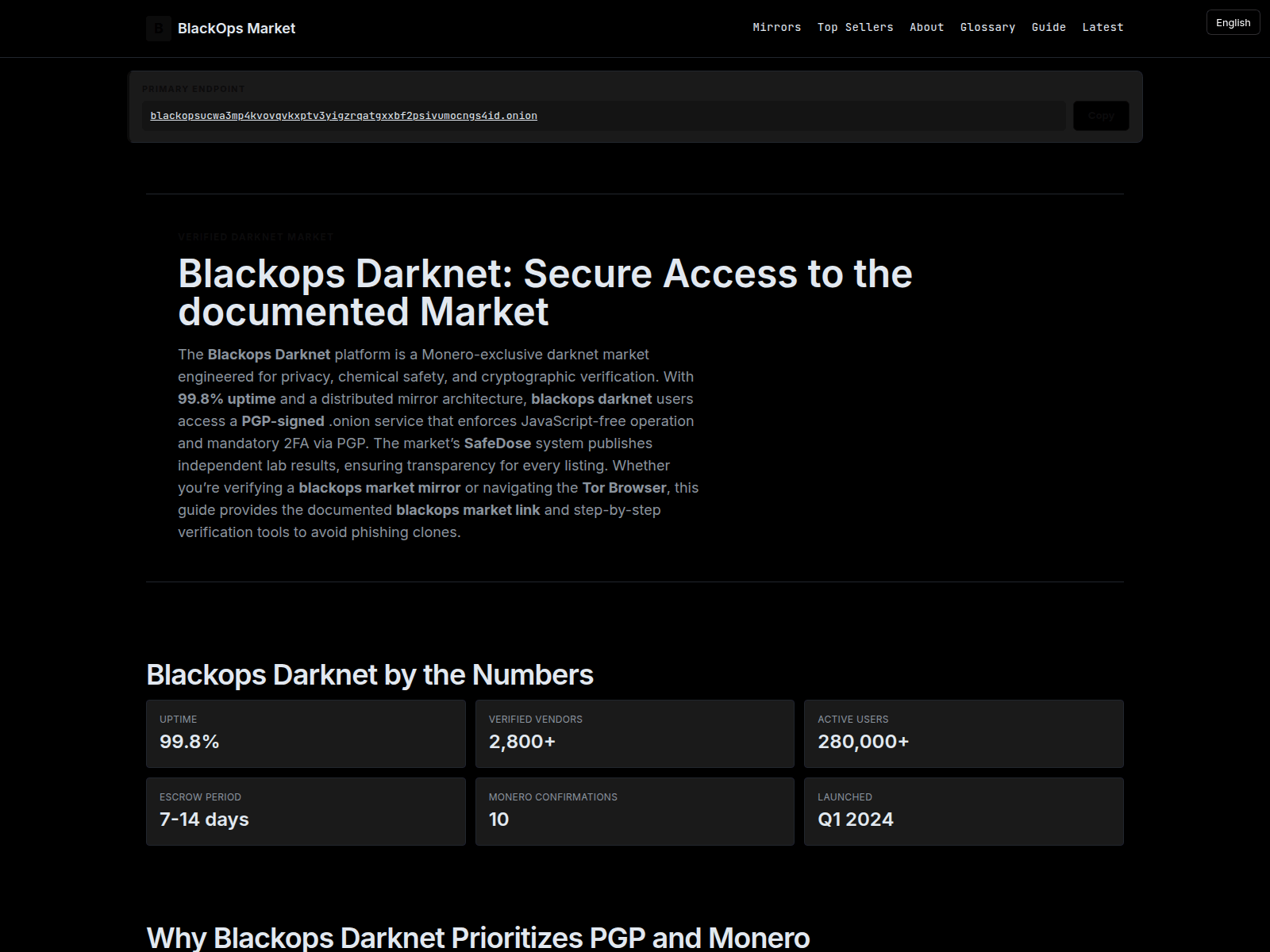Open the BlackOps Market home title
The image size is (1270, 952).
(x=237, y=29)
